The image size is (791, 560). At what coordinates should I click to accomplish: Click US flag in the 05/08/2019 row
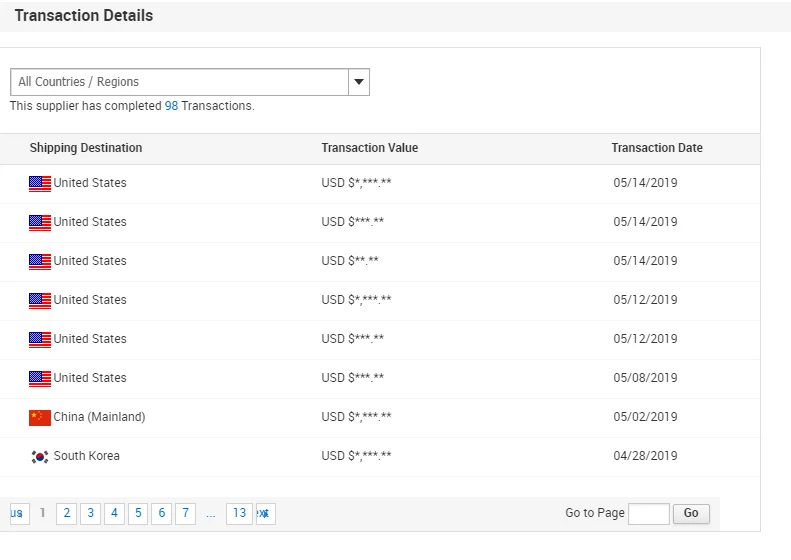point(40,378)
